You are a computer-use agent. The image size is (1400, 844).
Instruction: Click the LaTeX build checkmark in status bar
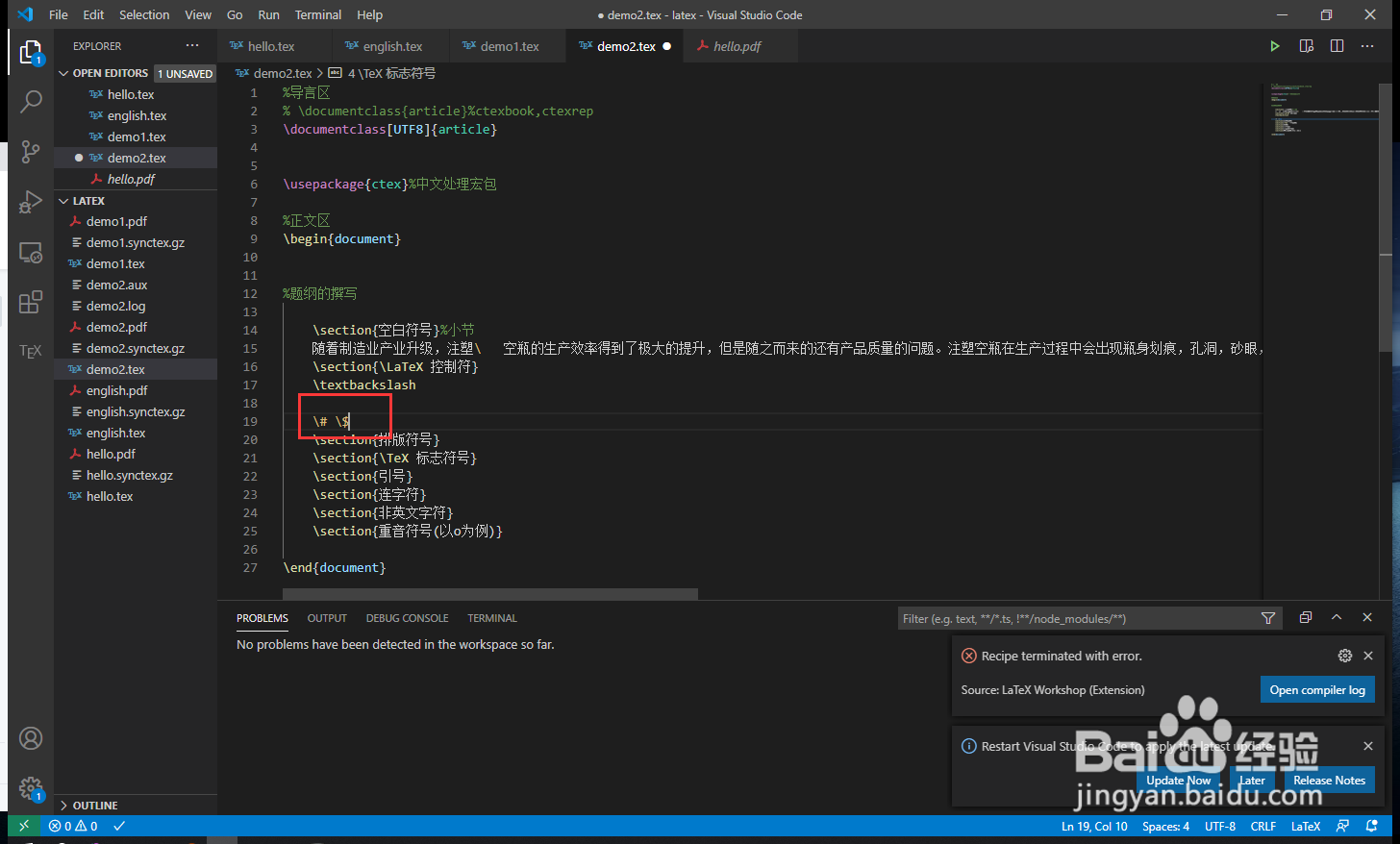point(119,826)
